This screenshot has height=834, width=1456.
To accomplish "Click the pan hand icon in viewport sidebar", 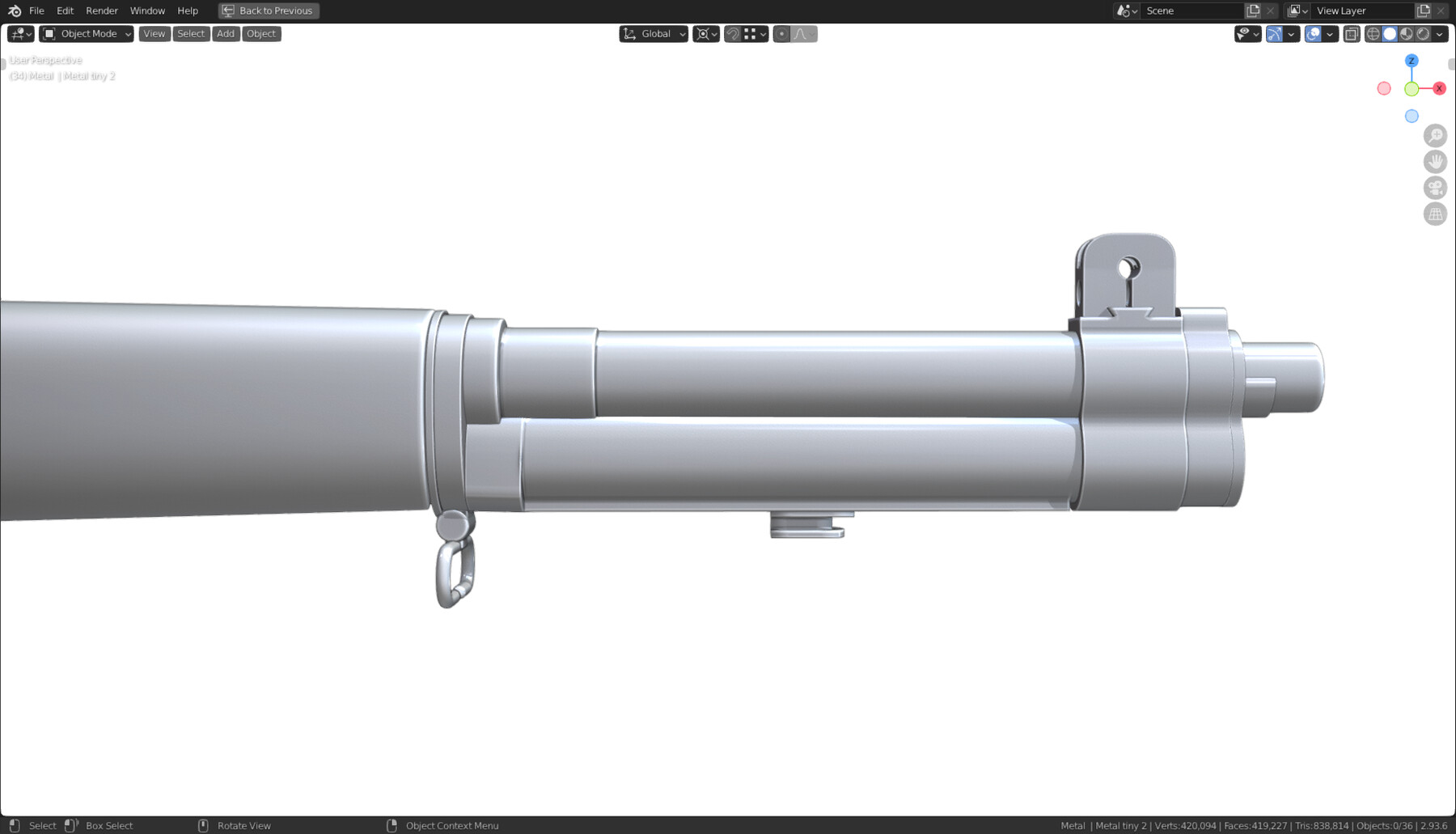I will click(1435, 161).
